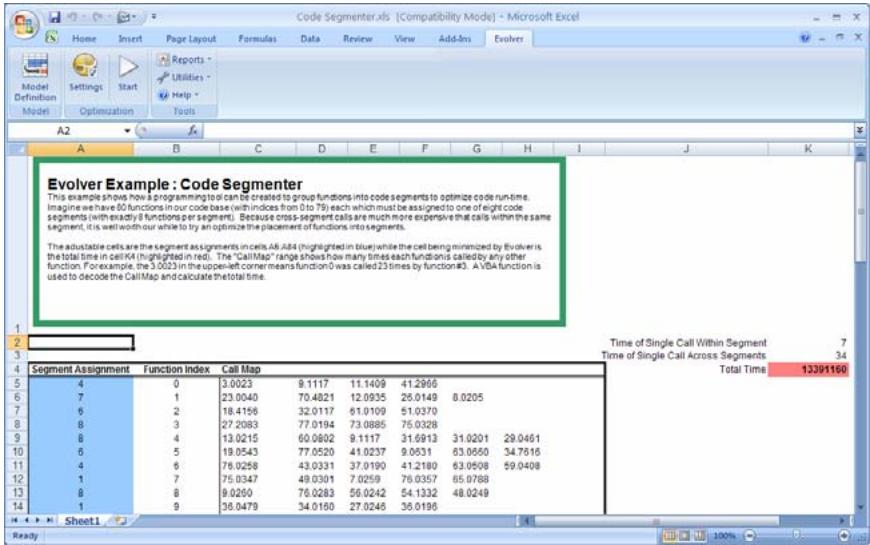Open the Review ribbon tab

tap(357, 39)
